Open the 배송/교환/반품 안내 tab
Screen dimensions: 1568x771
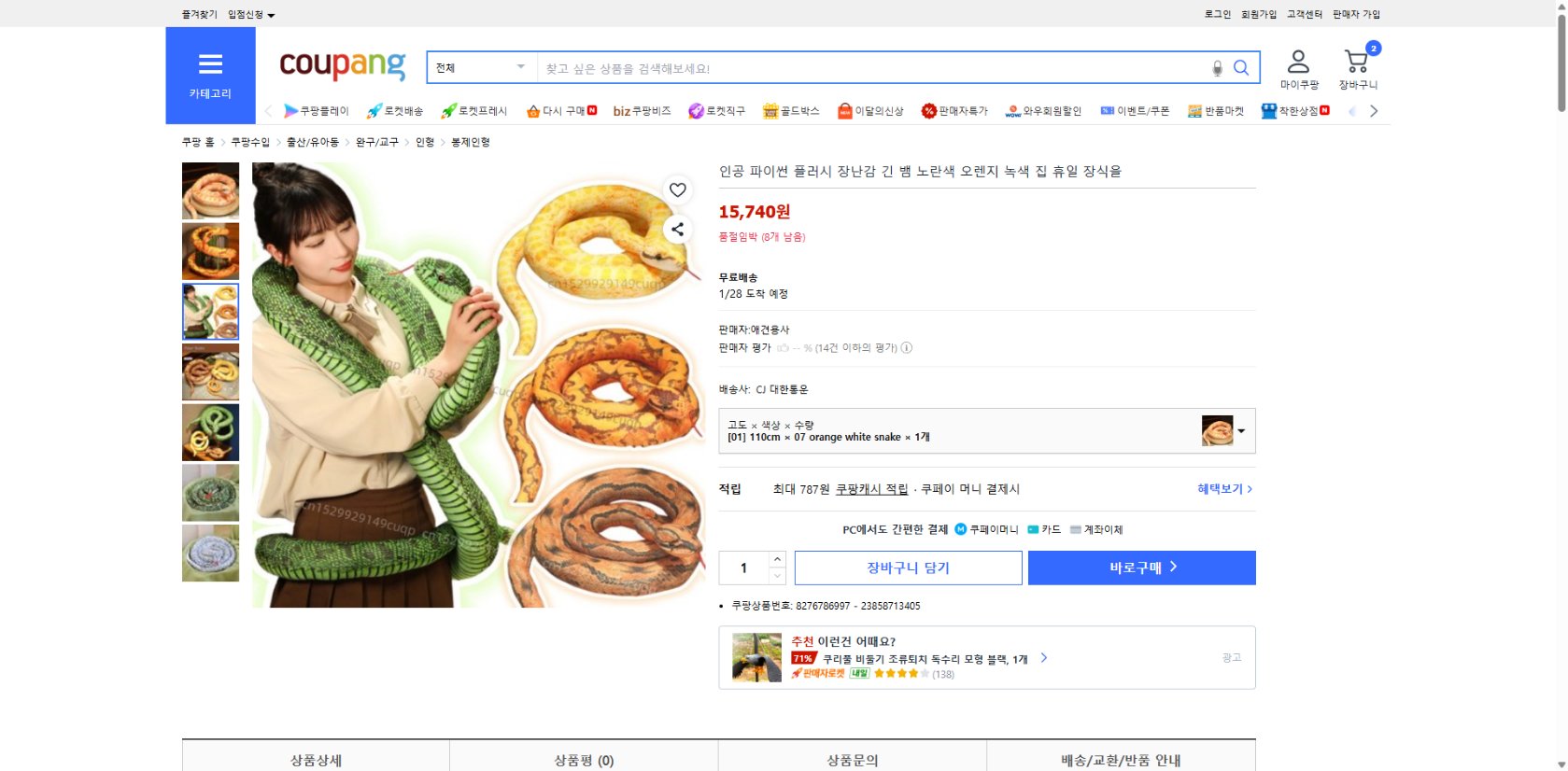click(1121, 760)
